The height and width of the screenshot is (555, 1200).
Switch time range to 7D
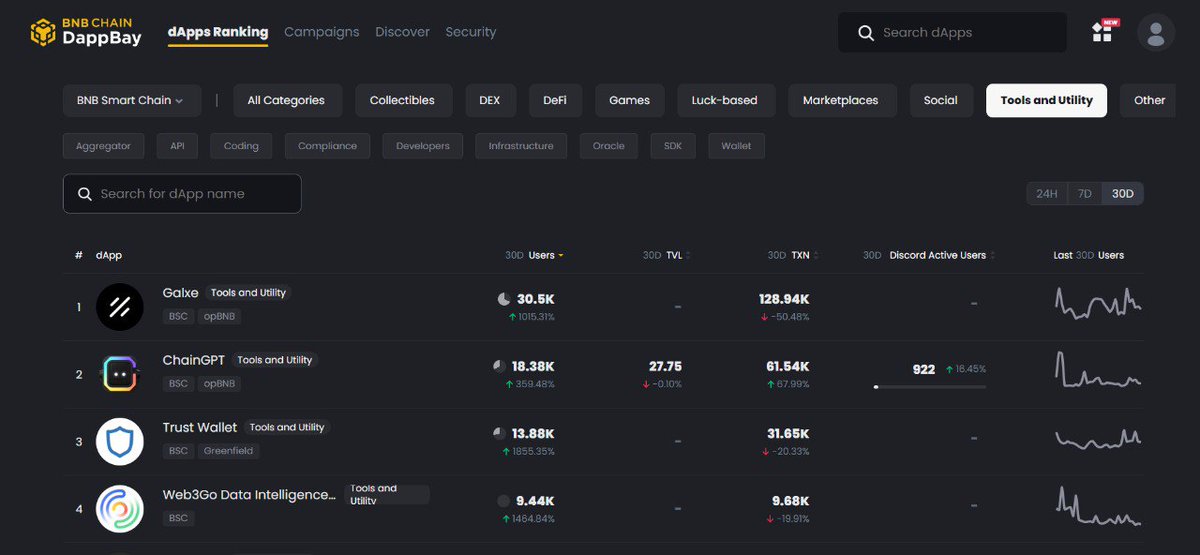tap(1084, 194)
